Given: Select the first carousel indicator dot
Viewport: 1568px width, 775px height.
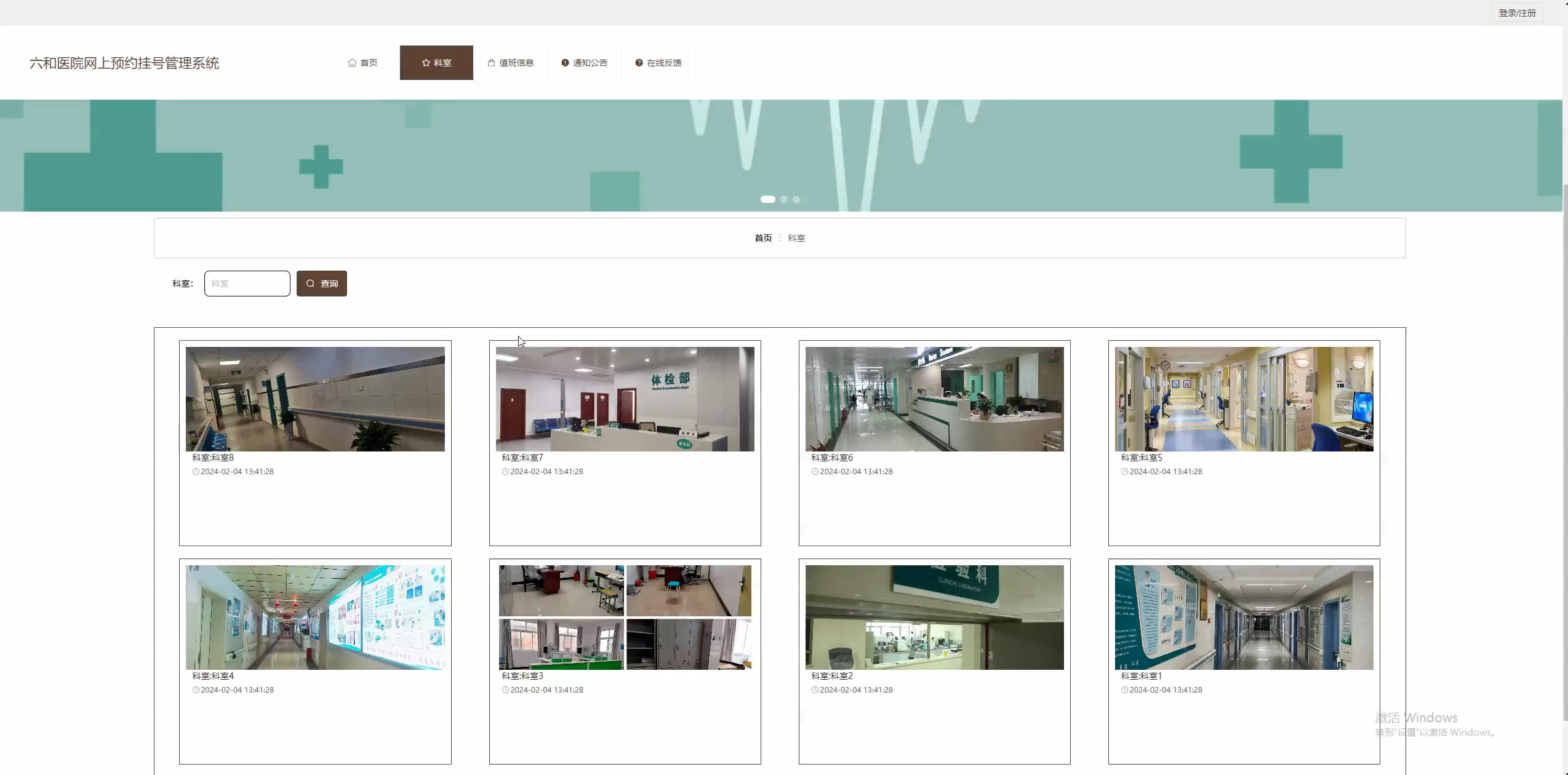Looking at the screenshot, I should tap(767, 199).
